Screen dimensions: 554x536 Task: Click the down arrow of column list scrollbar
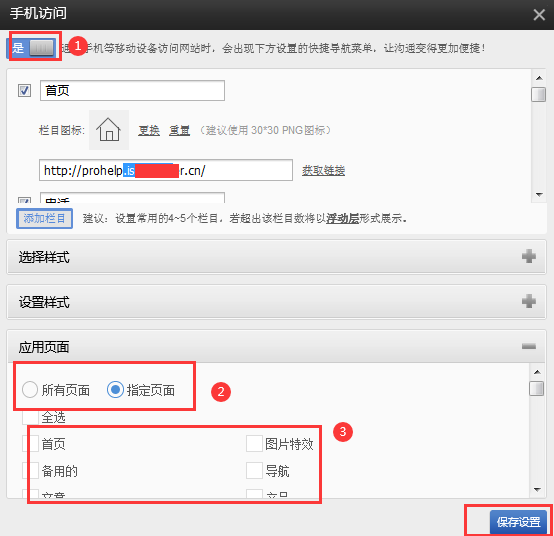coord(539,194)
